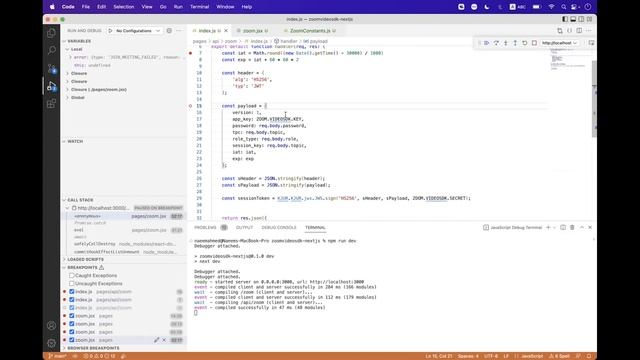Enable the Caught Exceptions checkbox
The height and width of the screenshot is (360, 640).
pyautogui.click(x=72, y=276)
